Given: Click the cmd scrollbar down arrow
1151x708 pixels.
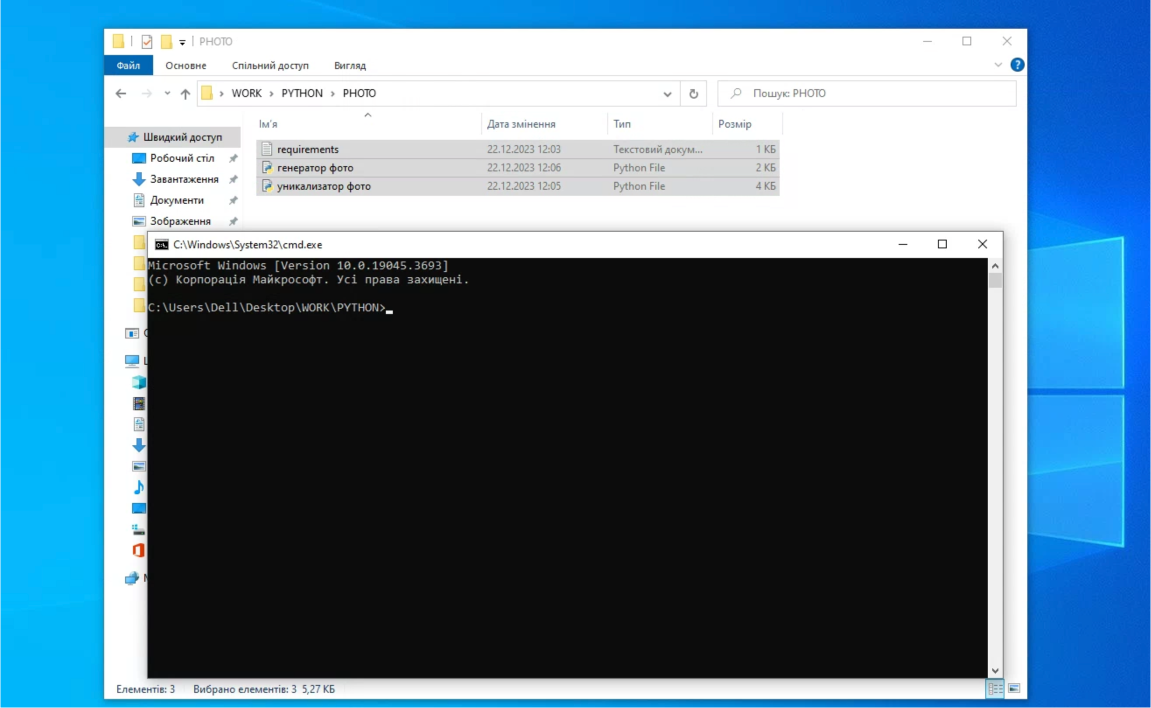Looking at the screenshot, I should coord(995,671).
